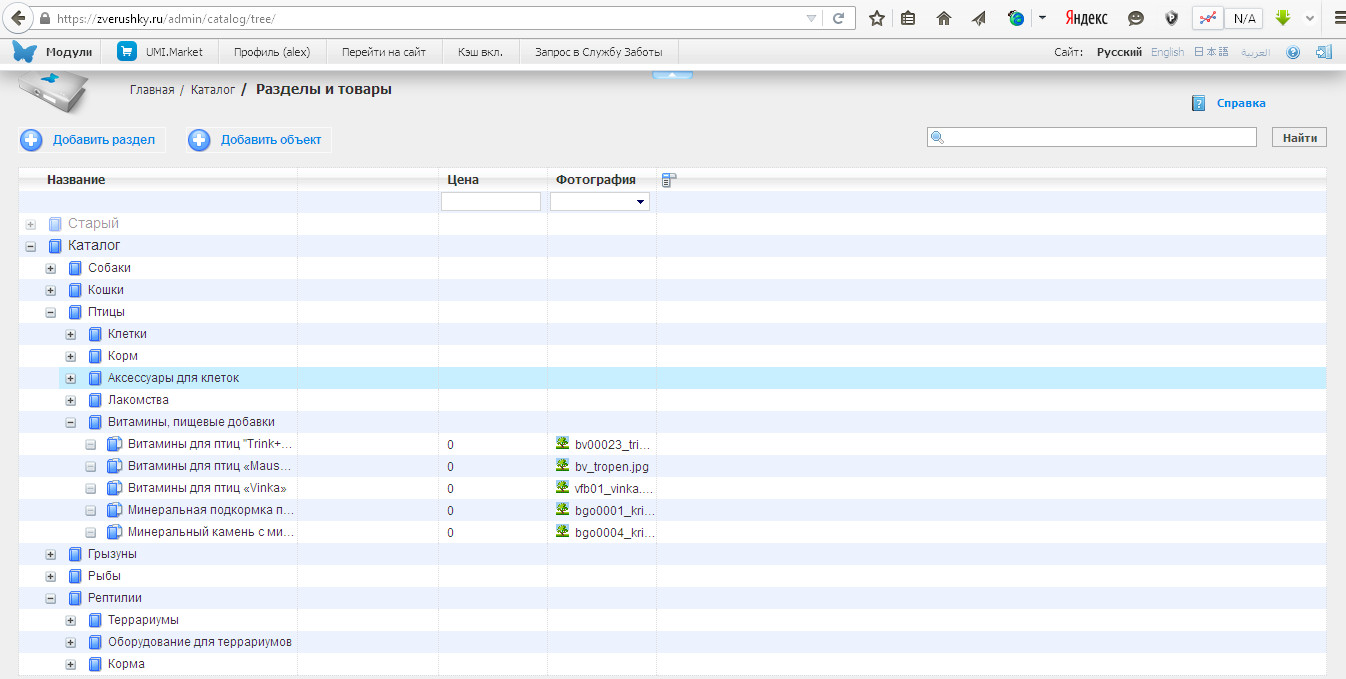This screenshot has width=1346, height=679.
Task: Click the plus icon of Добавить раздел
Action: tap(32, 140)
